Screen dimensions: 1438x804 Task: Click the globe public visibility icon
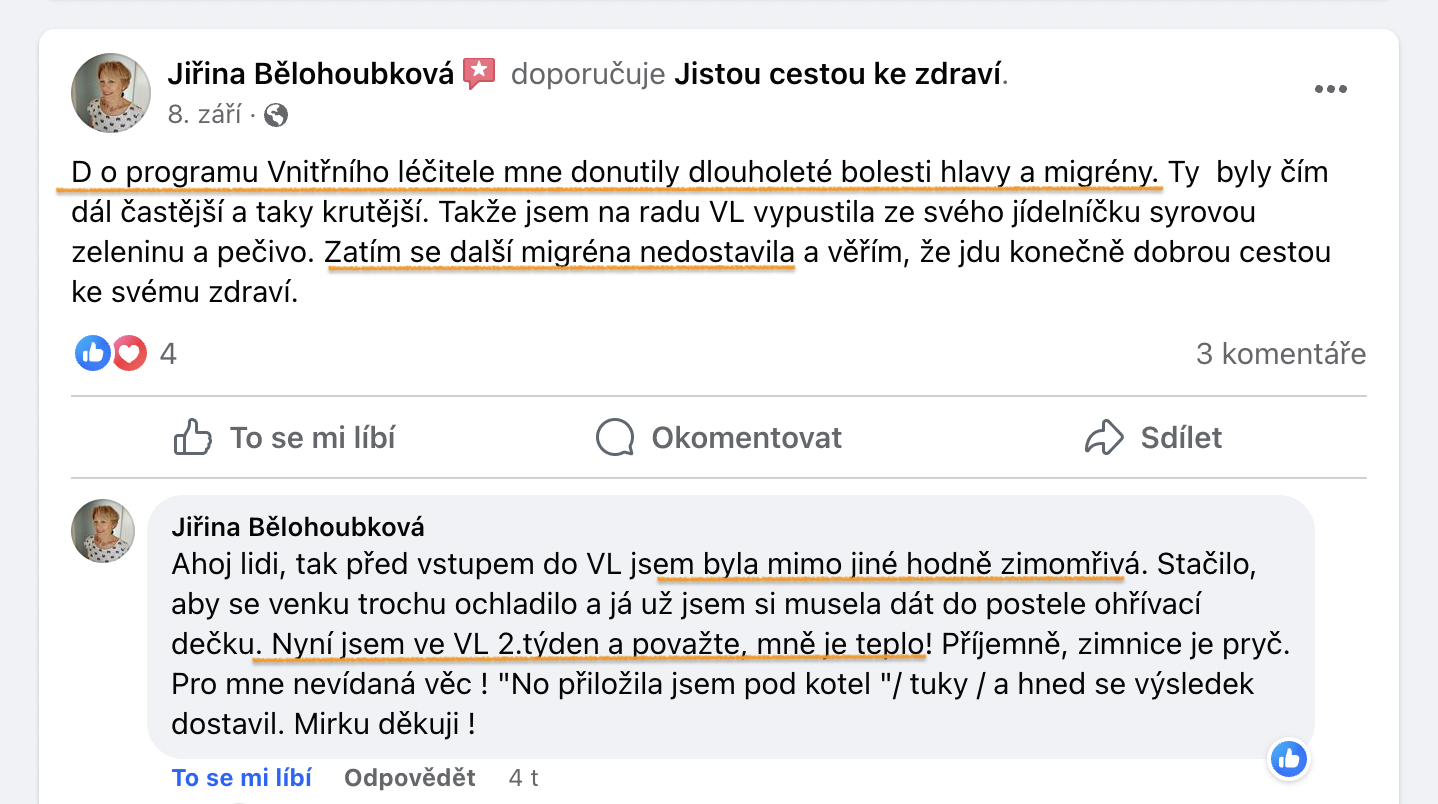tap(276, 115)
